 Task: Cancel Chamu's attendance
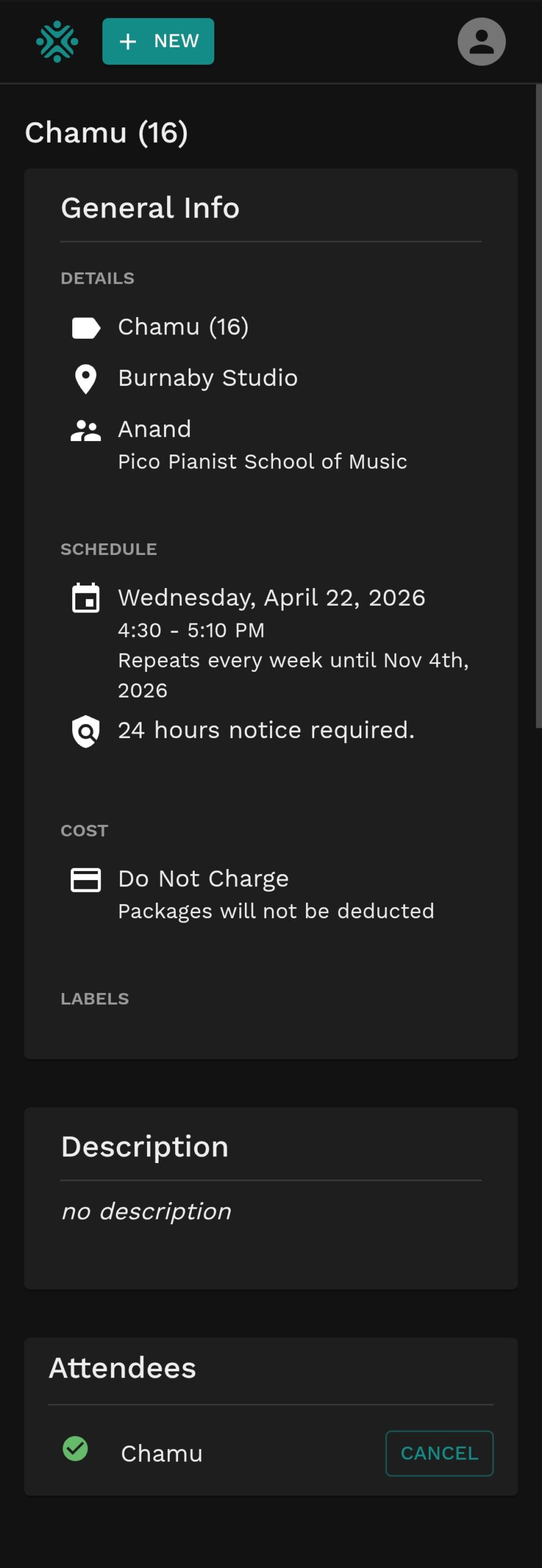coord(439,1453)
